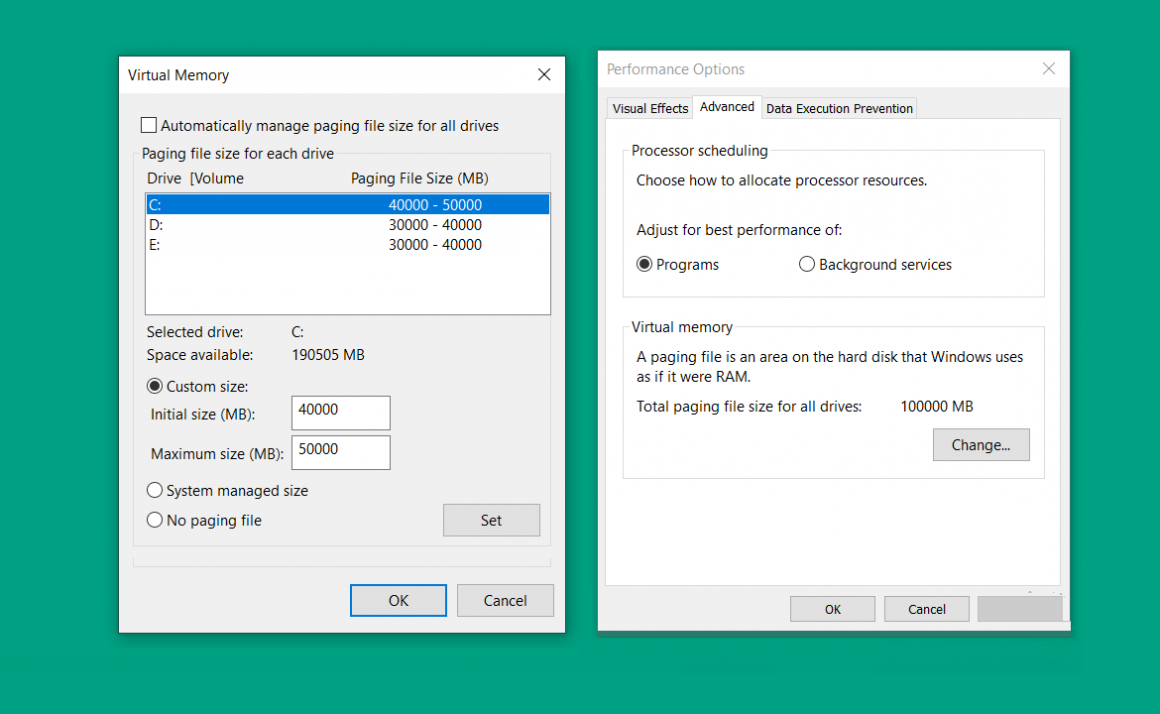Cancel the Virtual Memory dialog
The image size is (1160, 714).
[505, 600]
